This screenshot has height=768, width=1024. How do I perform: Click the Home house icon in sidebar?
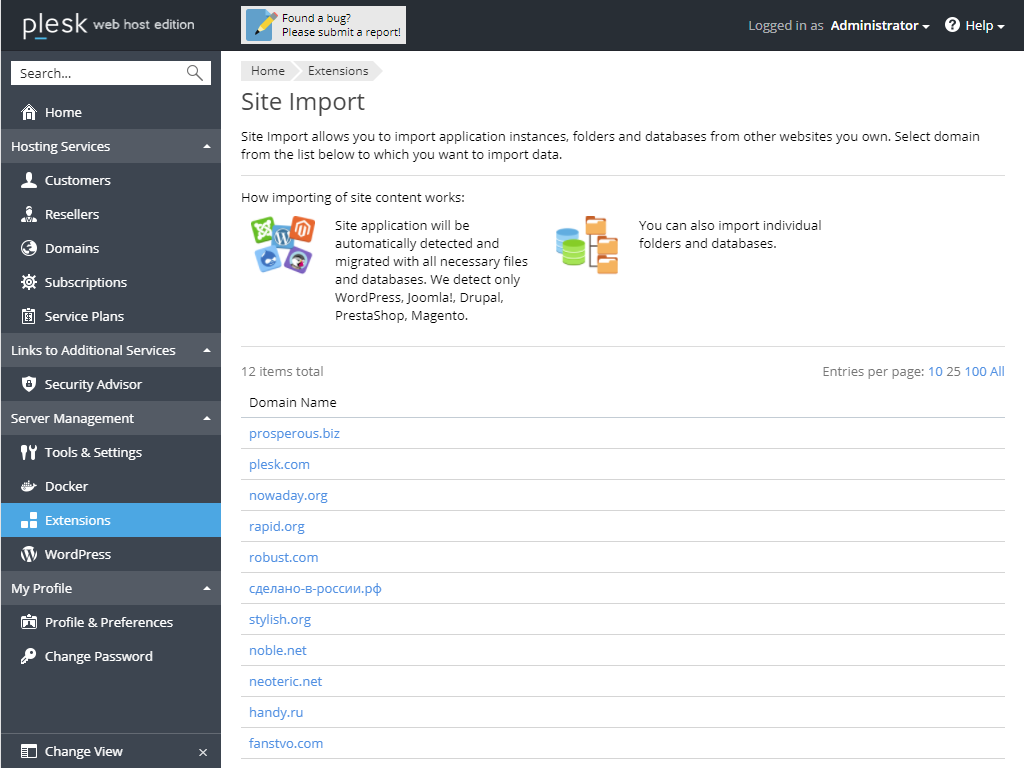28,112
